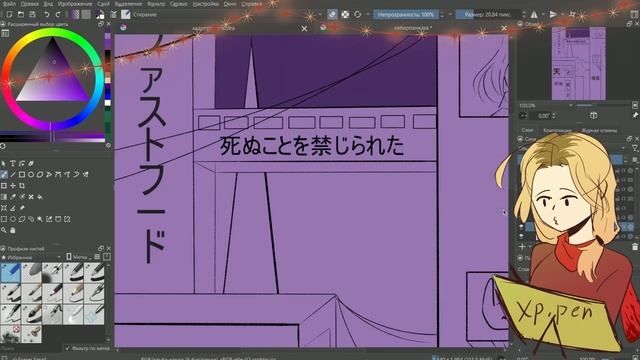
Task: Add a new layer with plus button
Action: pos(522,247)
